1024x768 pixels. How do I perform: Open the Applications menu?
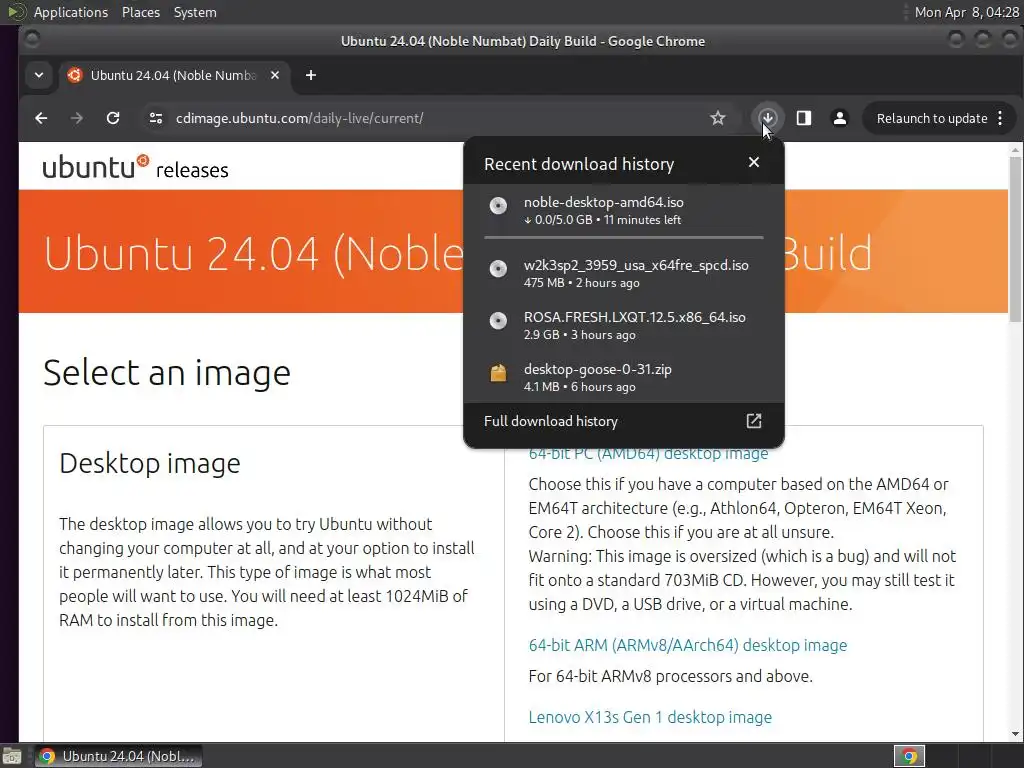click(x=71, y=12)
